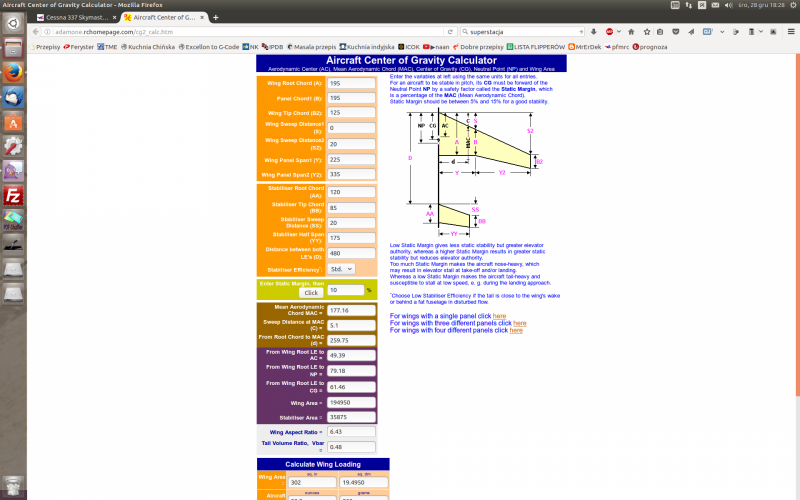Expand the Stabiliser Efficiency dropdown
800x500 pixels.
pyautogui.click(x=341, y=269)
